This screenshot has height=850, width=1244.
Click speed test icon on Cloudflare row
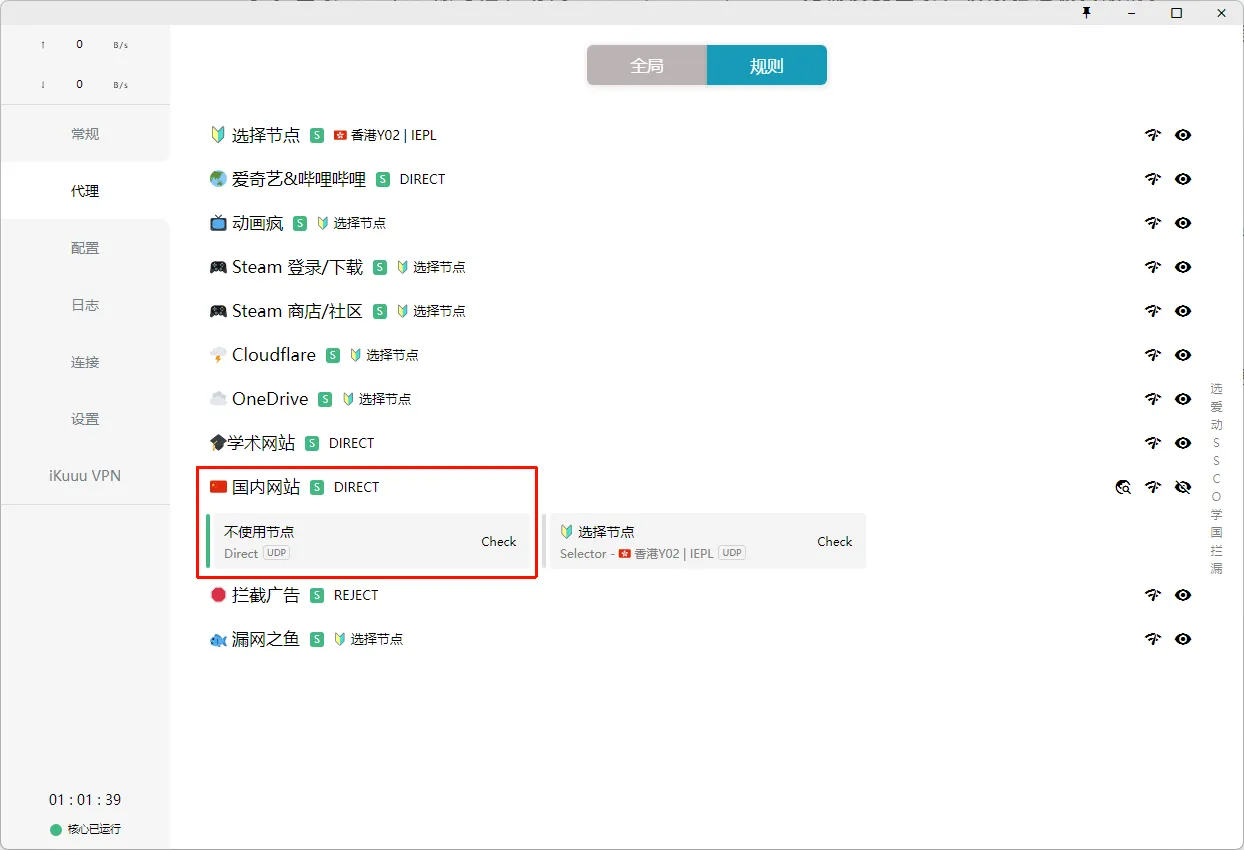(x=1153, y=355)
